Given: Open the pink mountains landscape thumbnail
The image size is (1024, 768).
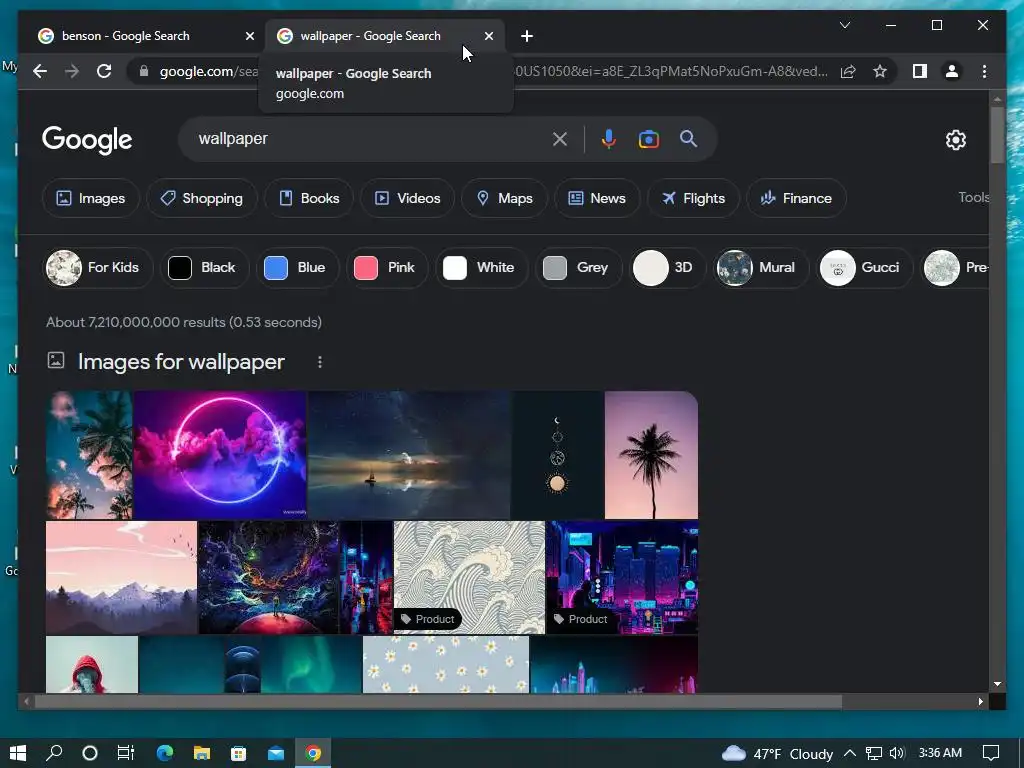Looking at the screenshot, I should tap(121, 577).
